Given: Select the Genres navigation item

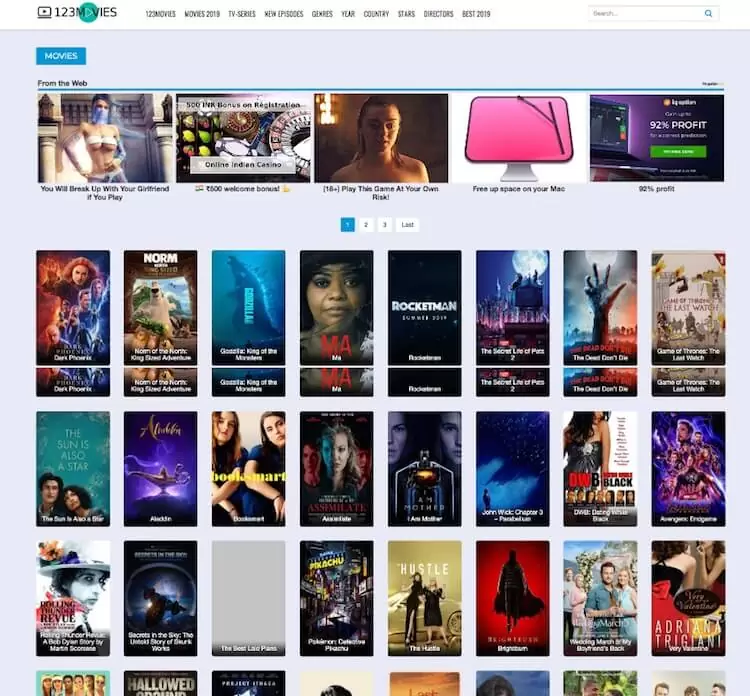Looking at the screenshot, I should pyautogui.click(x=322, y=14).
